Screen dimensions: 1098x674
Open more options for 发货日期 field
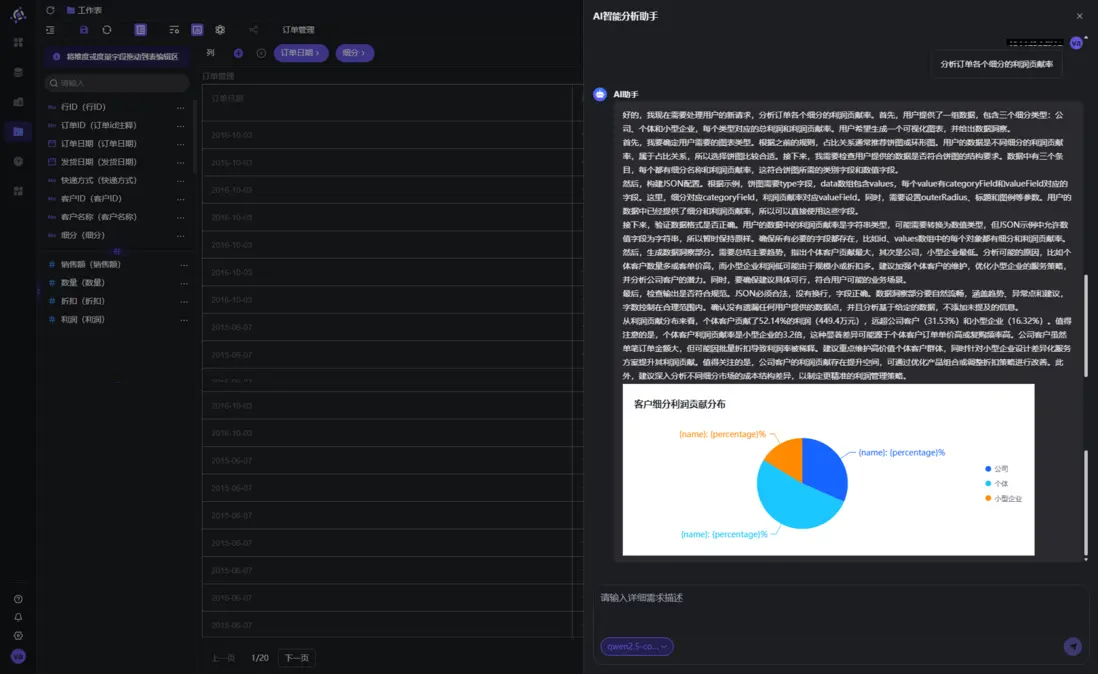coord(181,162)
